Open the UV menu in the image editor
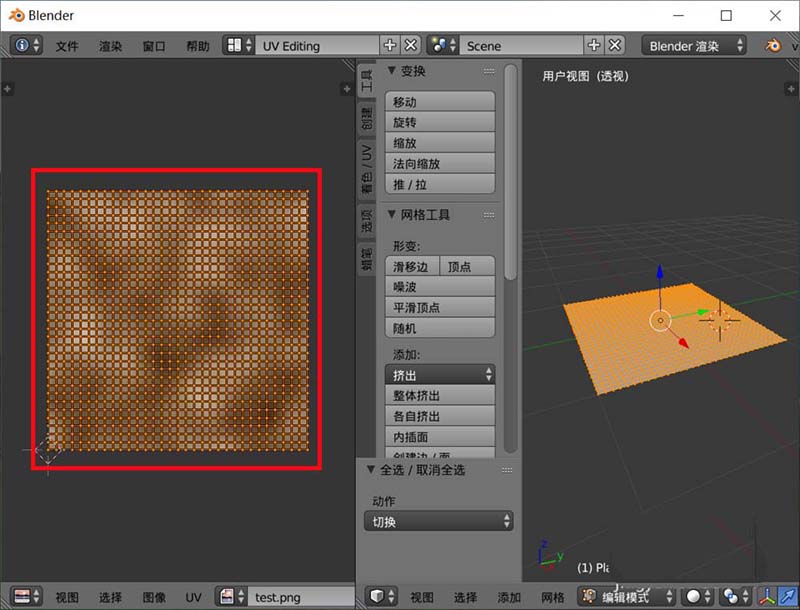800x610 pixels. [193, 597]
